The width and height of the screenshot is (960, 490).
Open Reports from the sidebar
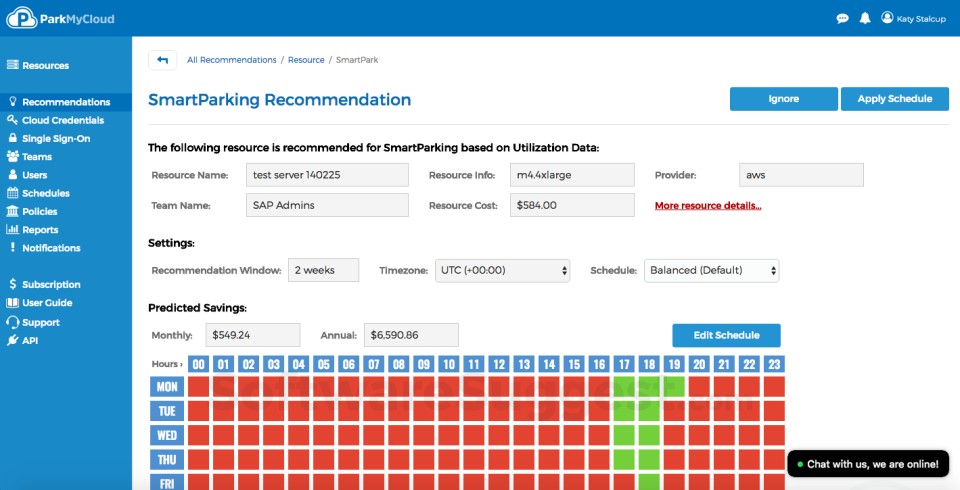coord(40,230)
